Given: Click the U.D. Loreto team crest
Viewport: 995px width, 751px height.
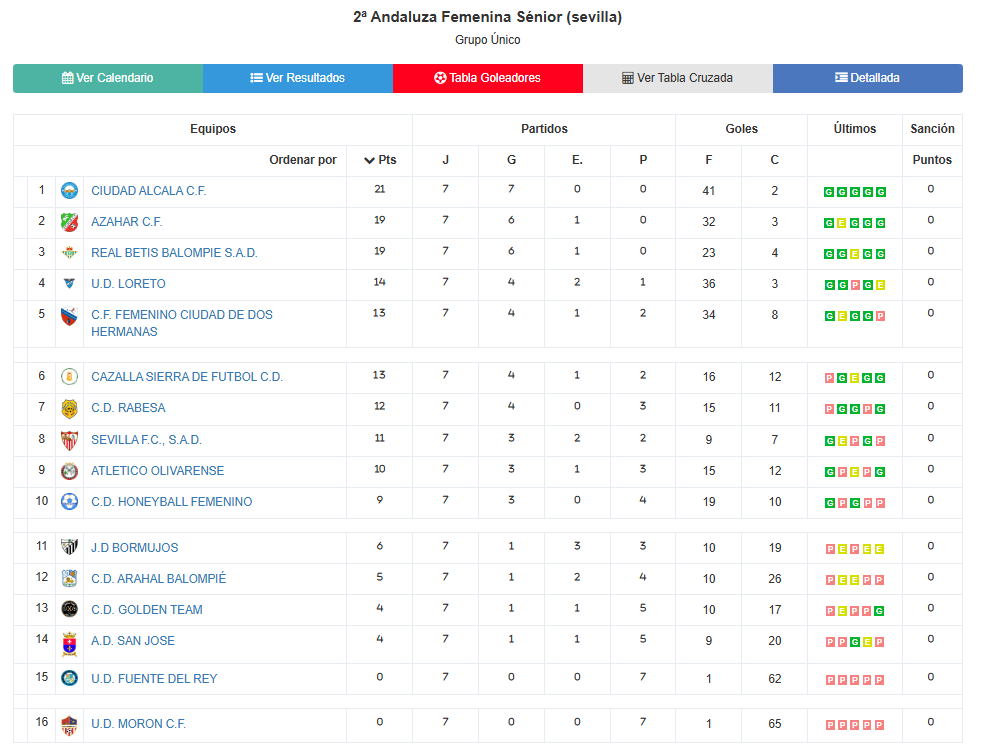Looking at the screenshot, I should (69, 284).
